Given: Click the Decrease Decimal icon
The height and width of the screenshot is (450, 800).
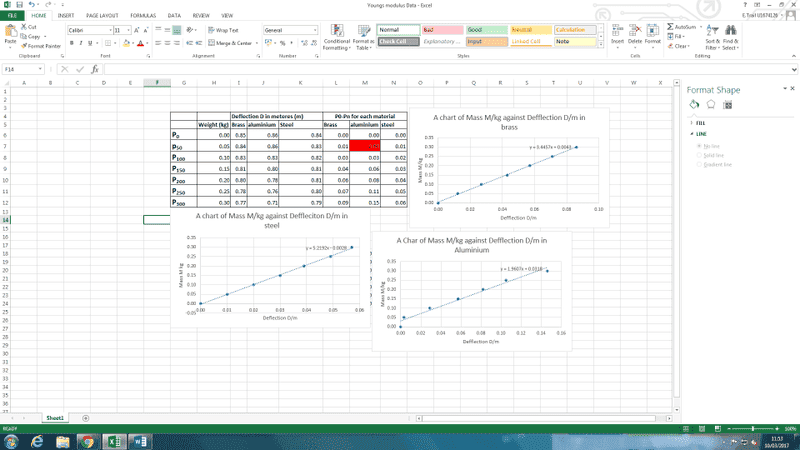Looking at the screenshot, I should point(314,43).
